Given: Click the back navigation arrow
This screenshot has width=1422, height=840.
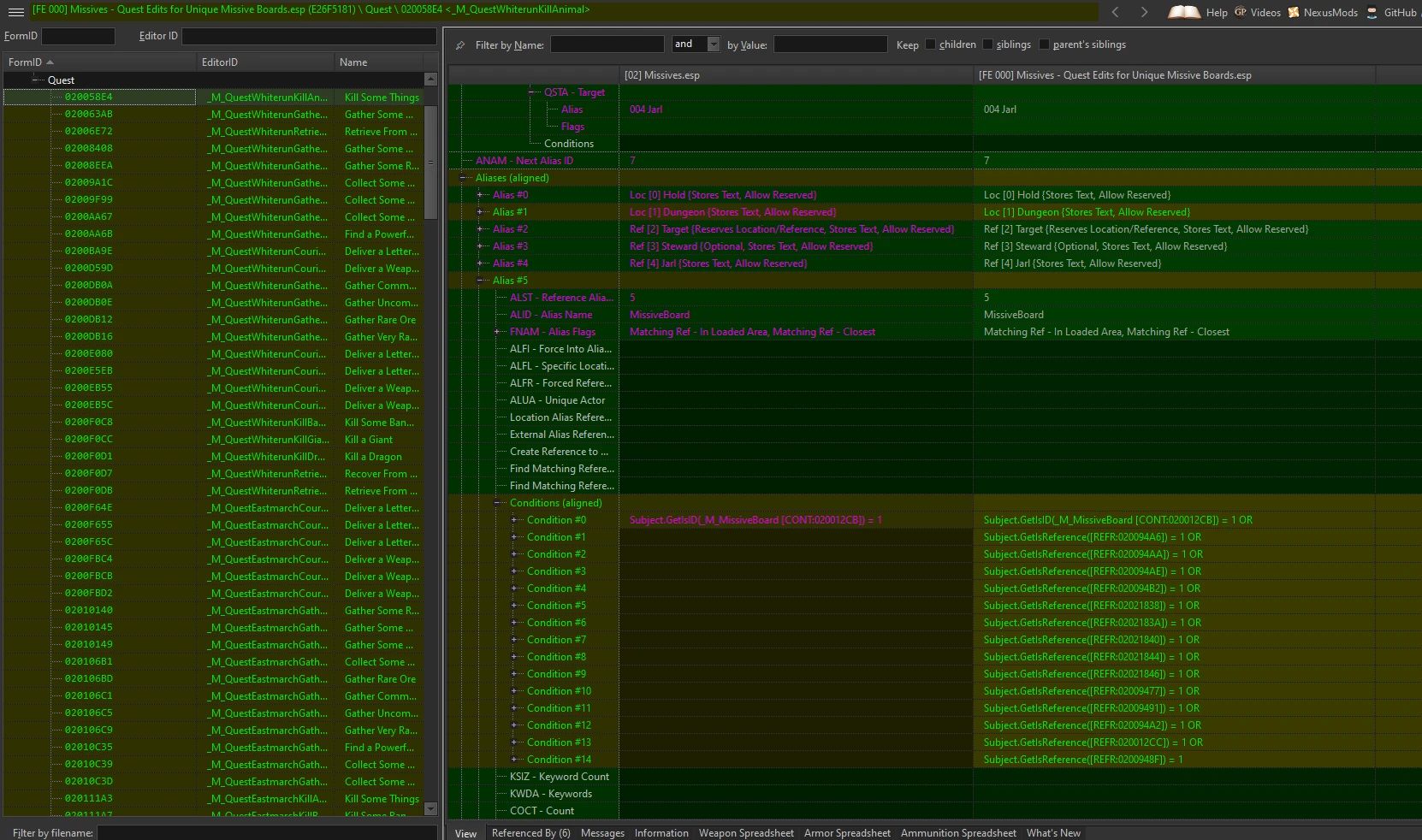Looking at the screenshot, I should tap(1116, 12).
